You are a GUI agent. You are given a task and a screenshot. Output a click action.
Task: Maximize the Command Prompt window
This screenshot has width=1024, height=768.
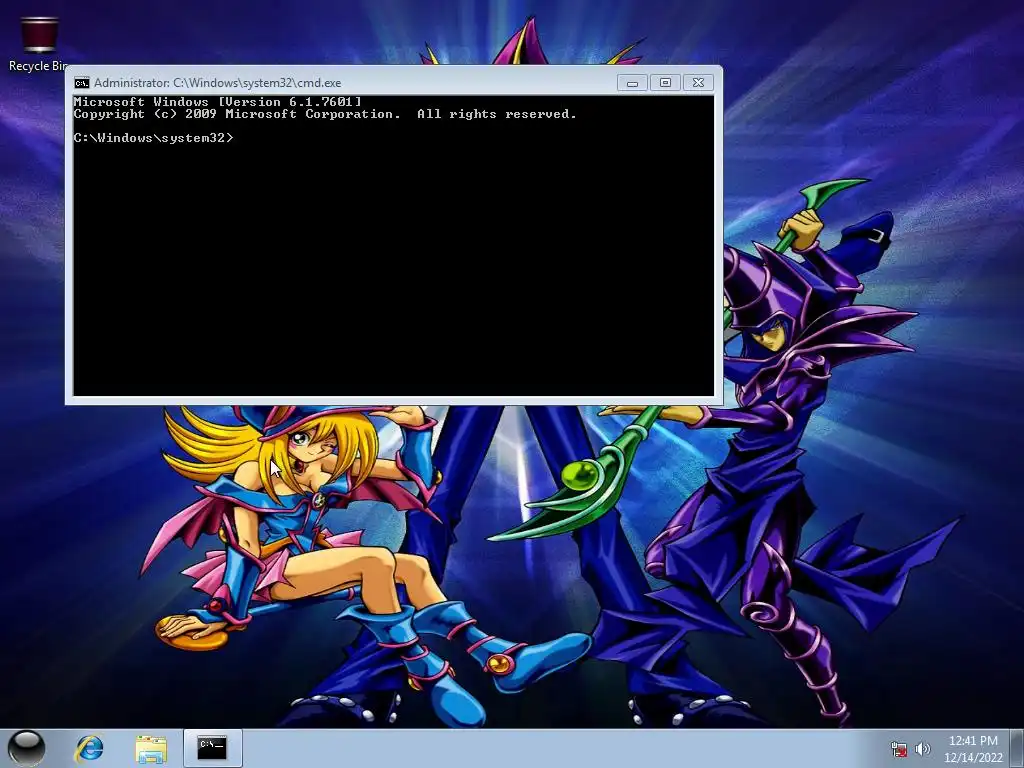[x=665, y=83]
